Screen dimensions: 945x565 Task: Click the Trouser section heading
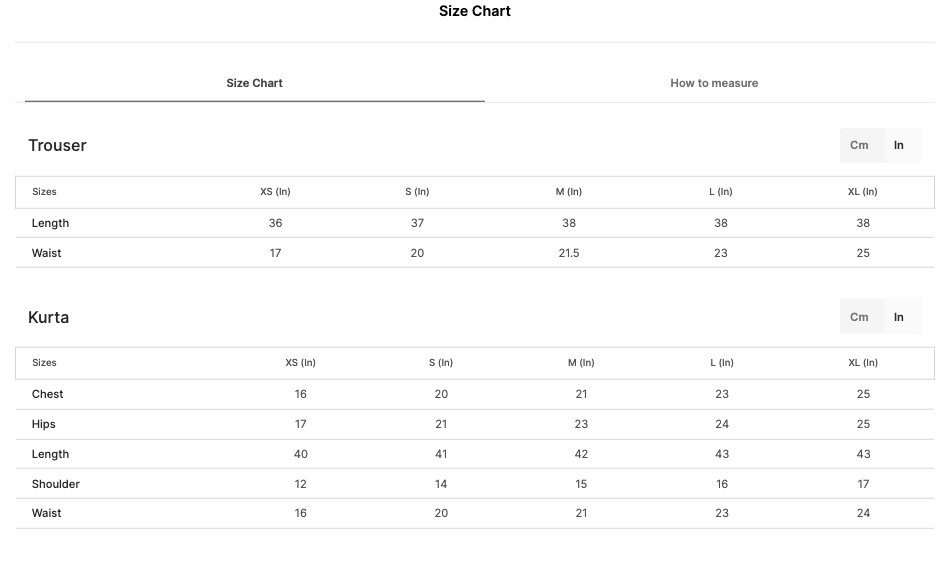tap(57, 145)
